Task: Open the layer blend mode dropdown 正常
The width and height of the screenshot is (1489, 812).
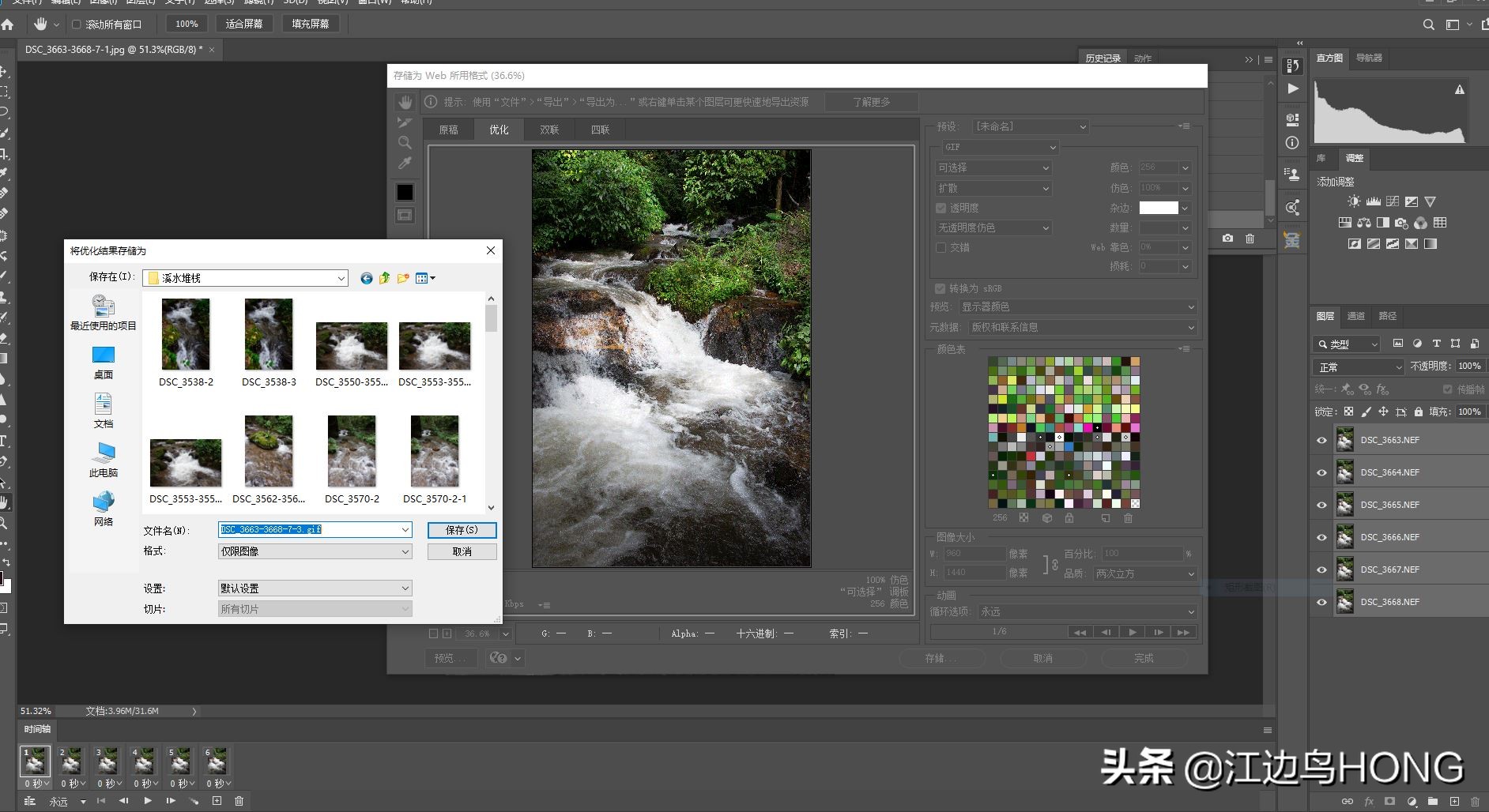Action: (x=1359, y=367)
